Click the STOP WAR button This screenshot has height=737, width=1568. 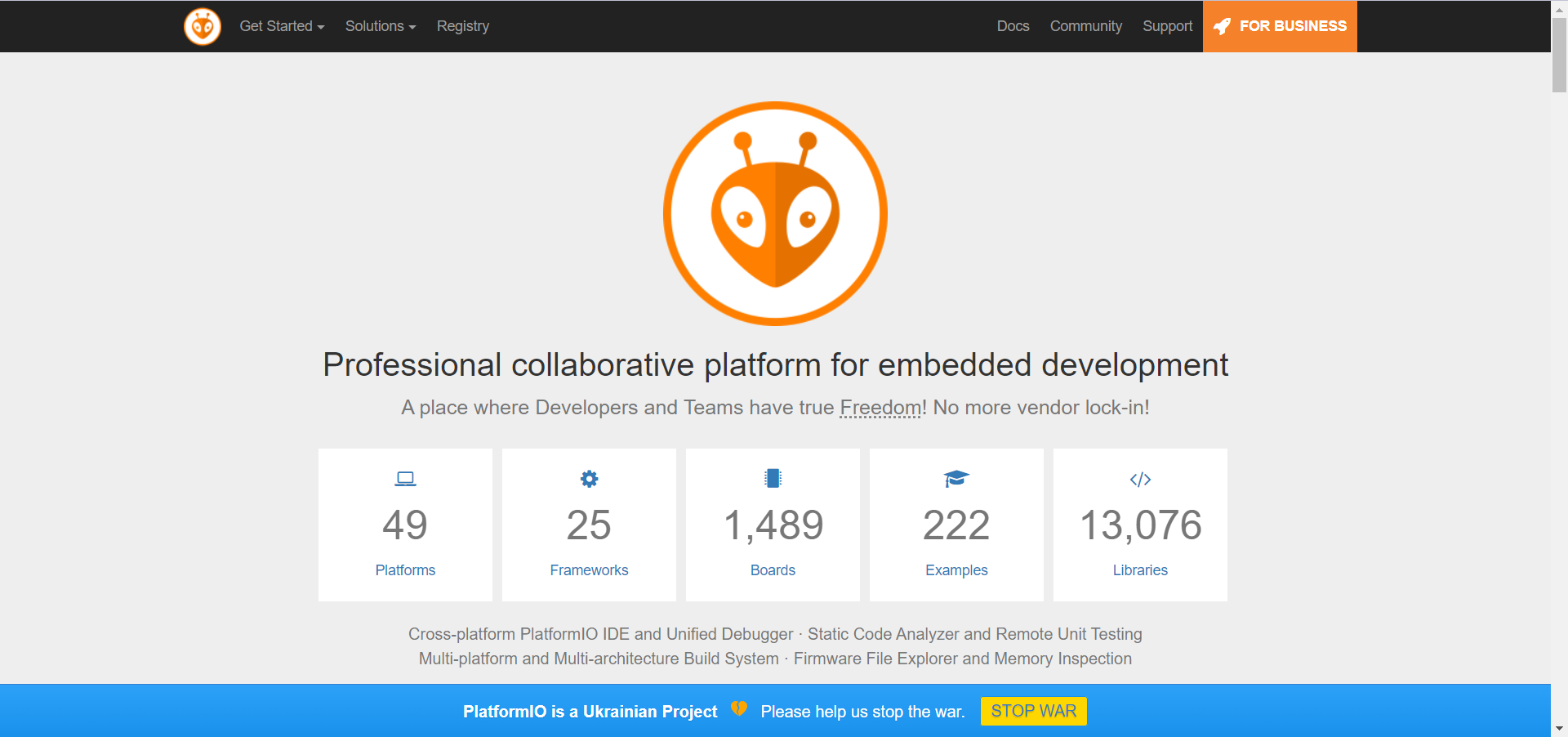tap(1034, 711)
